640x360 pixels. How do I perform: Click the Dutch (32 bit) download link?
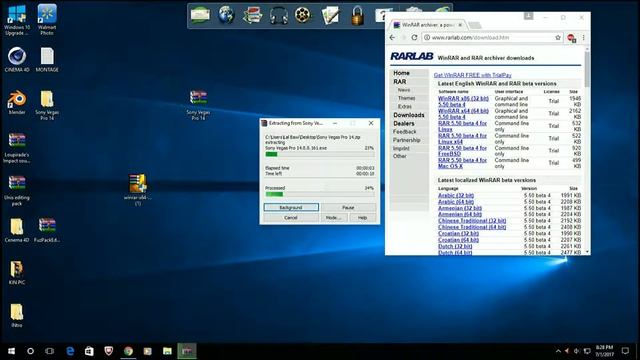click(x=455, y=246)
